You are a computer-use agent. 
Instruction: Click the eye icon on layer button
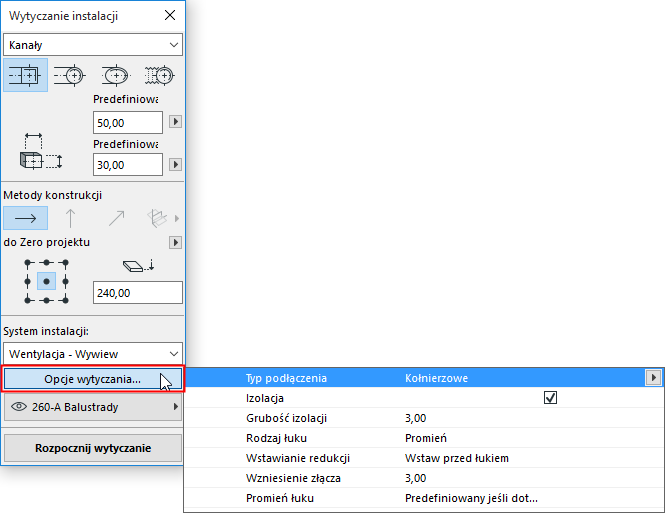(19, 407)
